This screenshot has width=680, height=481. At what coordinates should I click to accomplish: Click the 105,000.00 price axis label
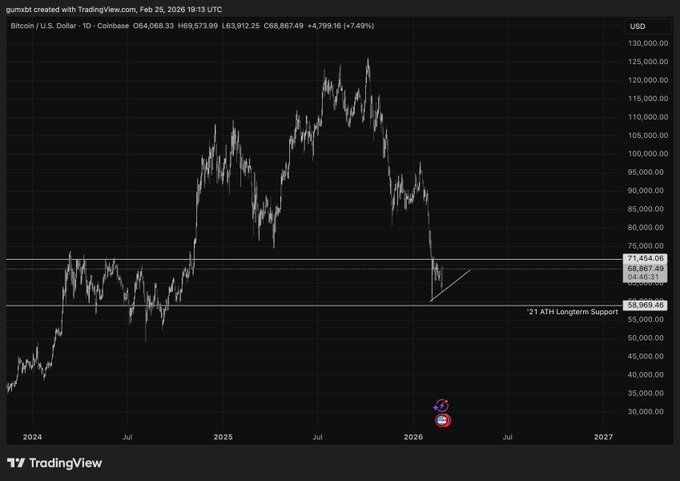tap(648, 135)
